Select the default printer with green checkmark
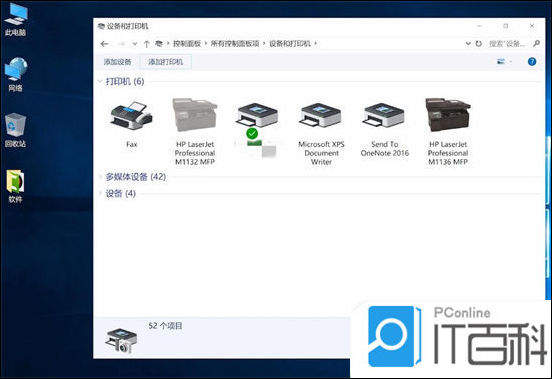 pyautogui.click(x=257, y=128)
